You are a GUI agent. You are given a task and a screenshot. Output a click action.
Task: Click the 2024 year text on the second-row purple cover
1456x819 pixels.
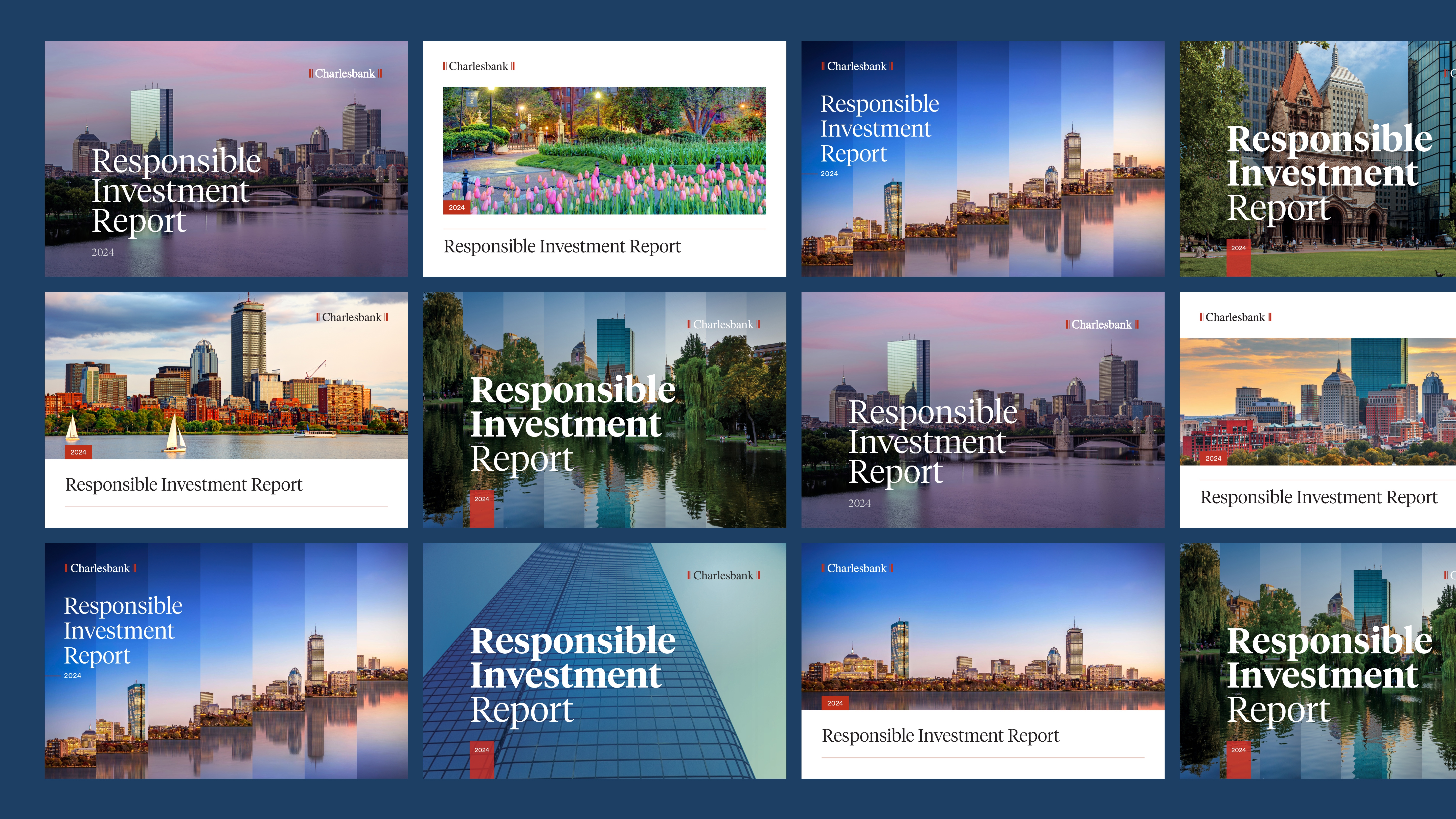click(859, 504)
